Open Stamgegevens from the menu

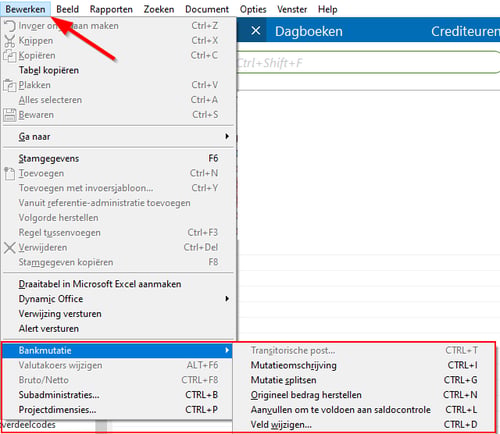click(119, 159)
